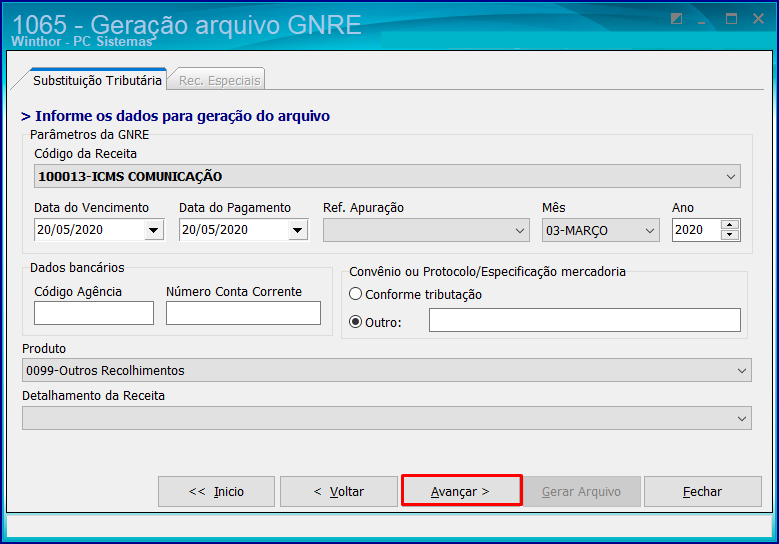Click the restore-down window icon in title bar
Viewport: 779px width, 544px height.
(676, 19)
